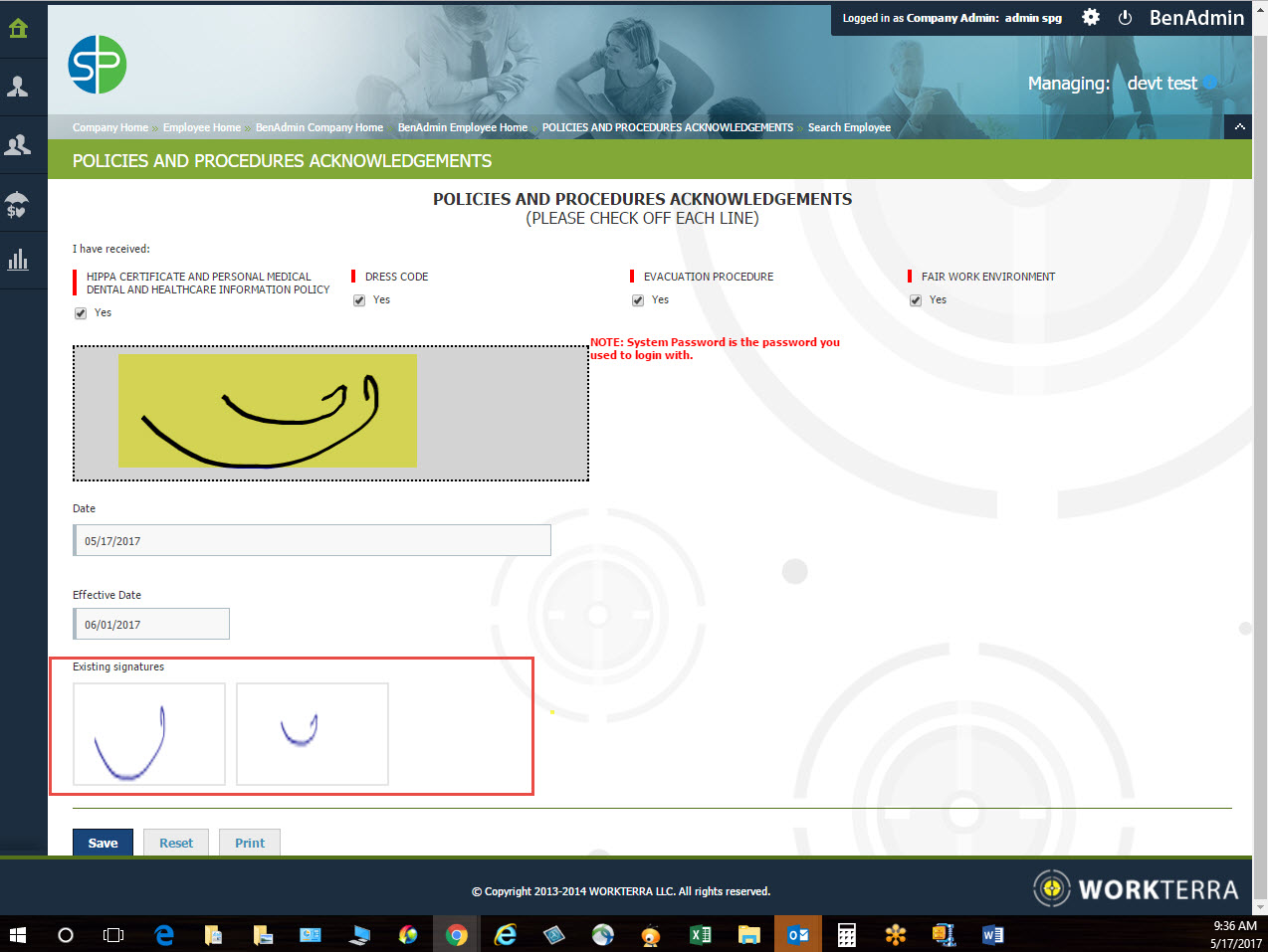This screenshot has height=952, width=1268.
Task: Toggle Dress Code Yes checkbox
Action: 359,300
